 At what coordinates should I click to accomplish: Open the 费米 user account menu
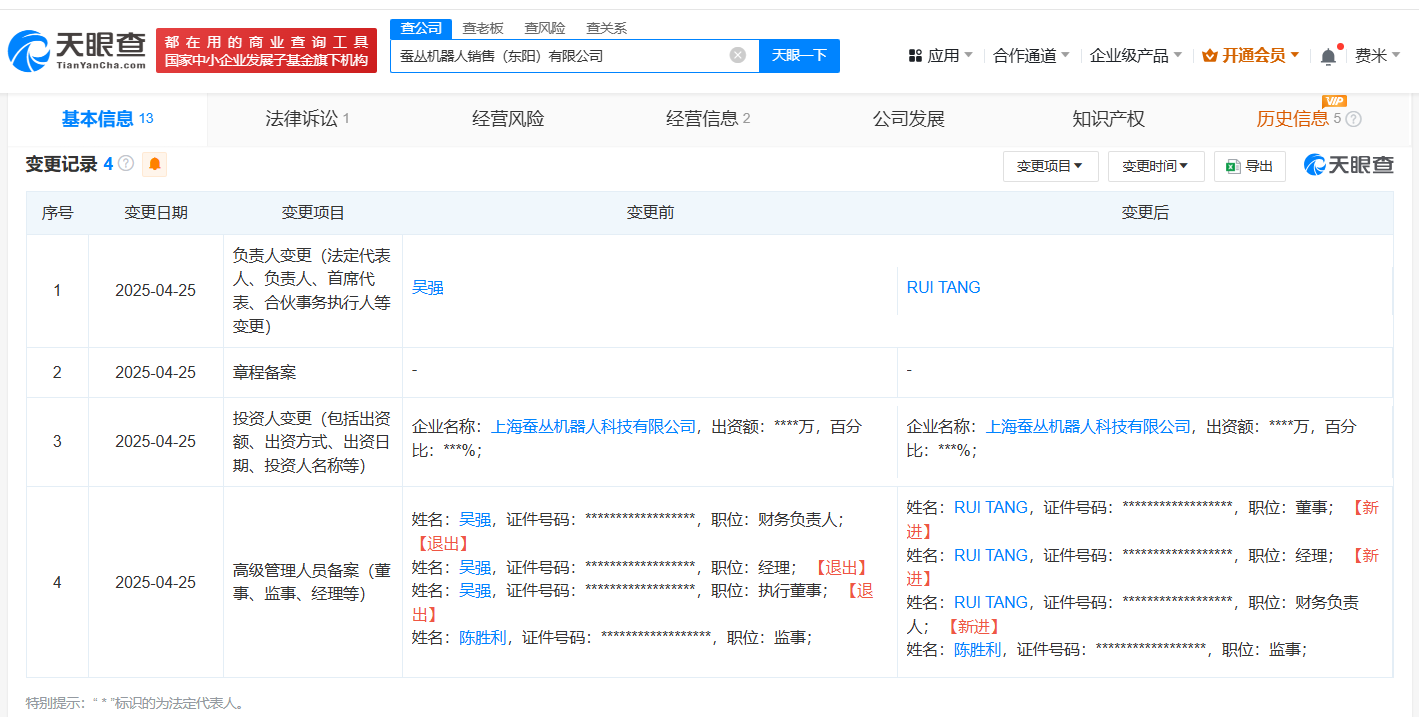pos(1377,56)
